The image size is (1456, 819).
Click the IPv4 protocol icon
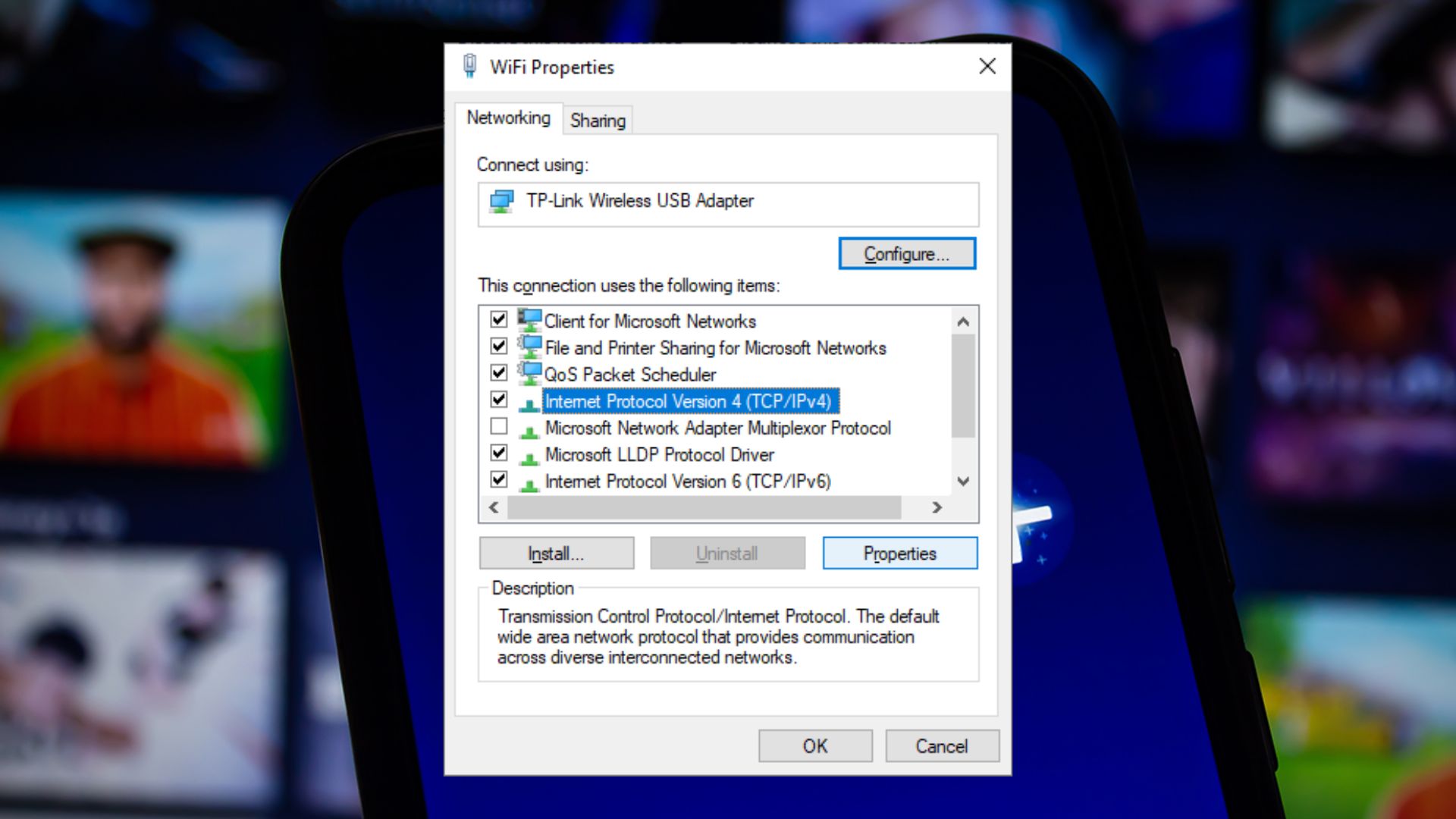[x=529, y=403]
